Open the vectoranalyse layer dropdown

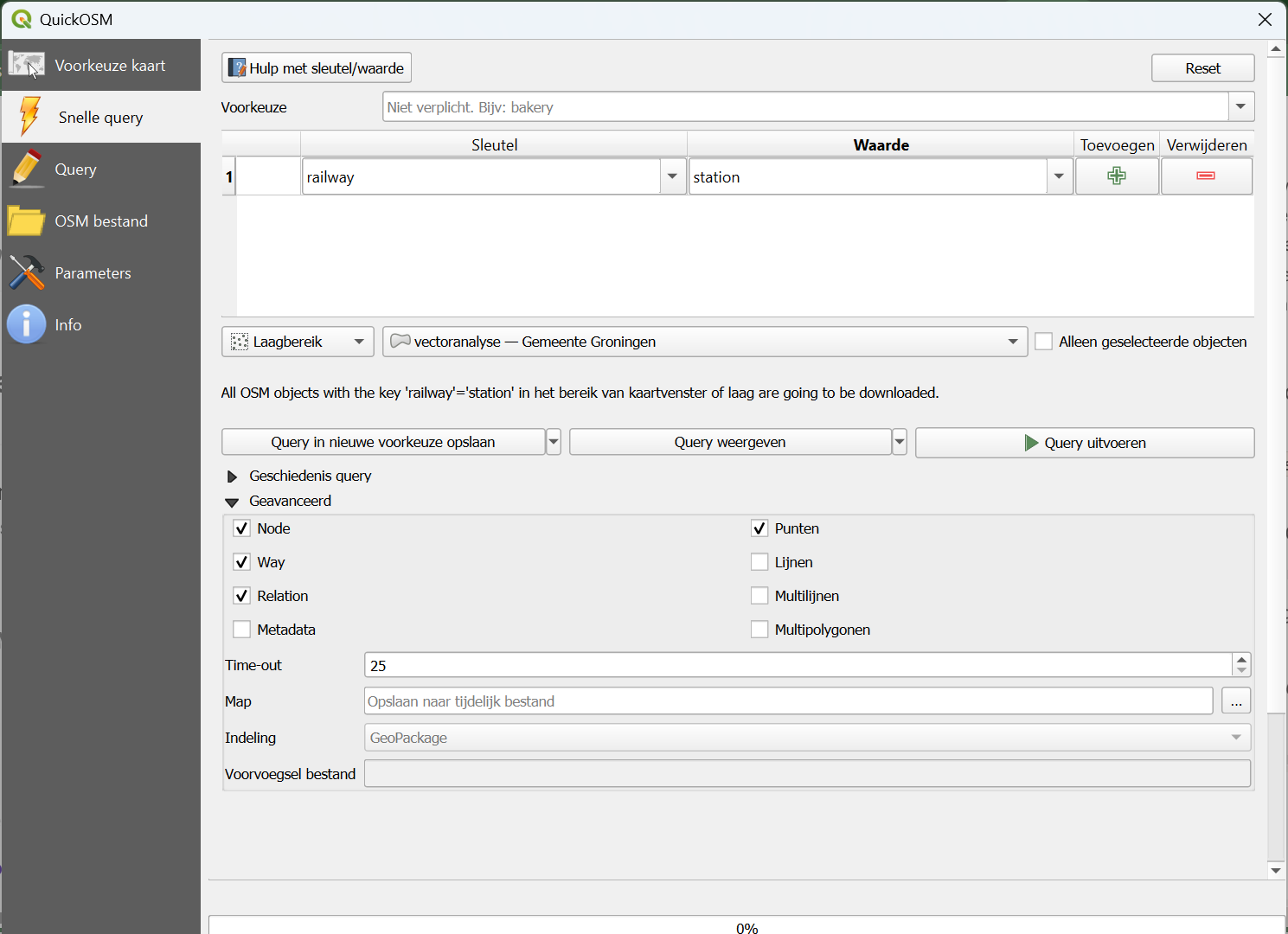704,342
